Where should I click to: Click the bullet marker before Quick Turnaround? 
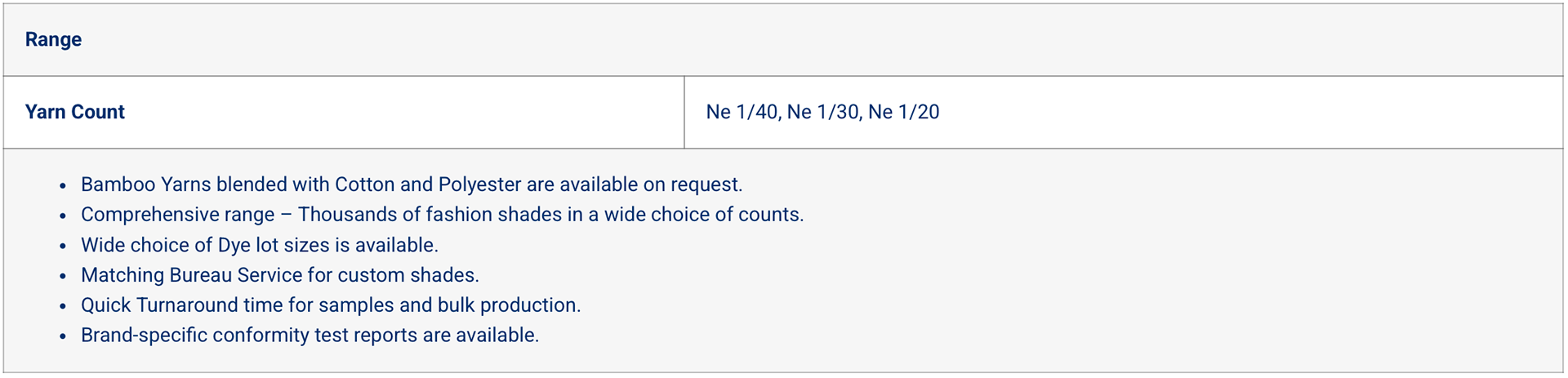pos(63,307)
